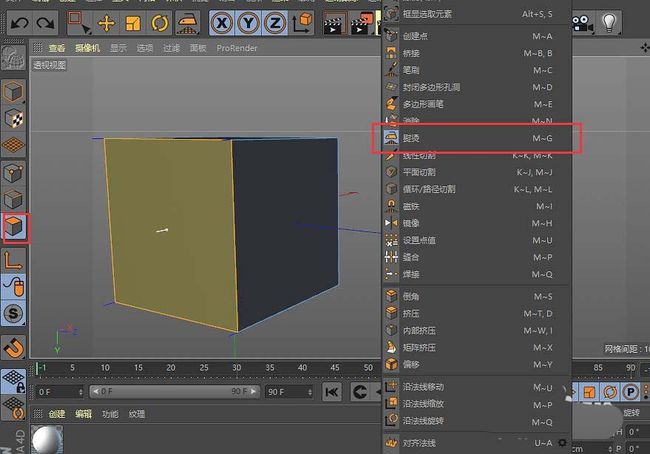Open the Iron tool dropdown in the top toolbar
This screenshot has width=650, height=454.
(187, 23)
